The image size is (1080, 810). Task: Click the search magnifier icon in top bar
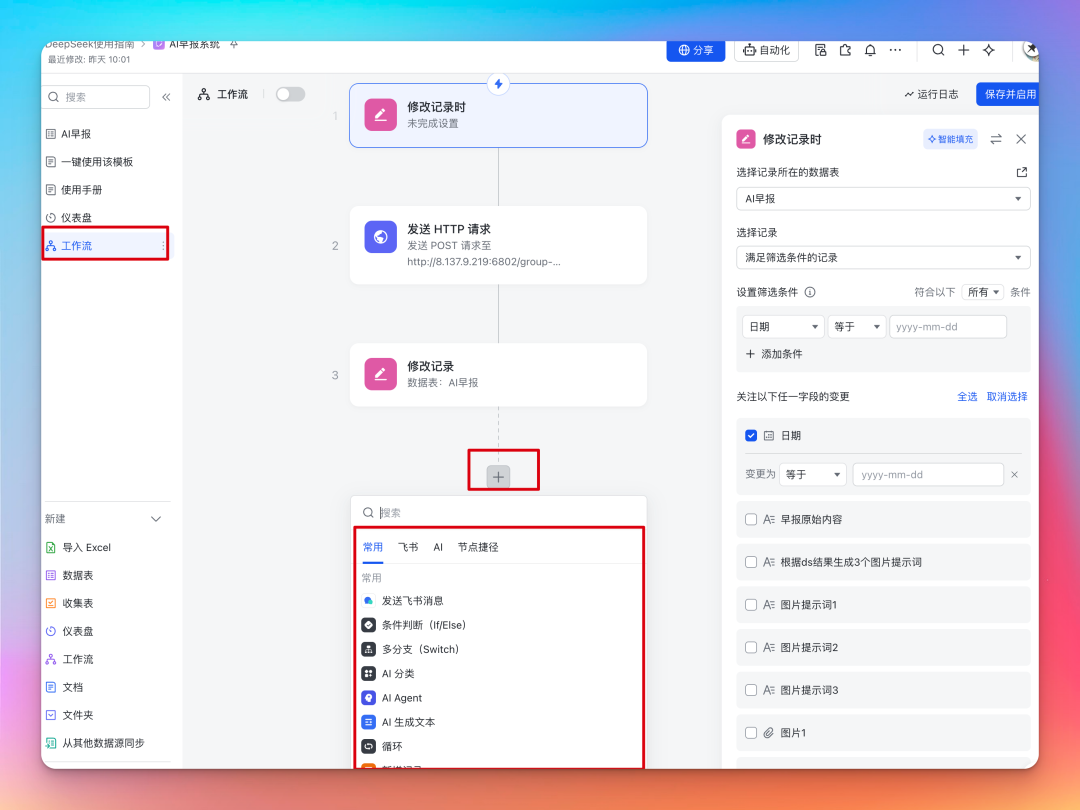(938, 50)
